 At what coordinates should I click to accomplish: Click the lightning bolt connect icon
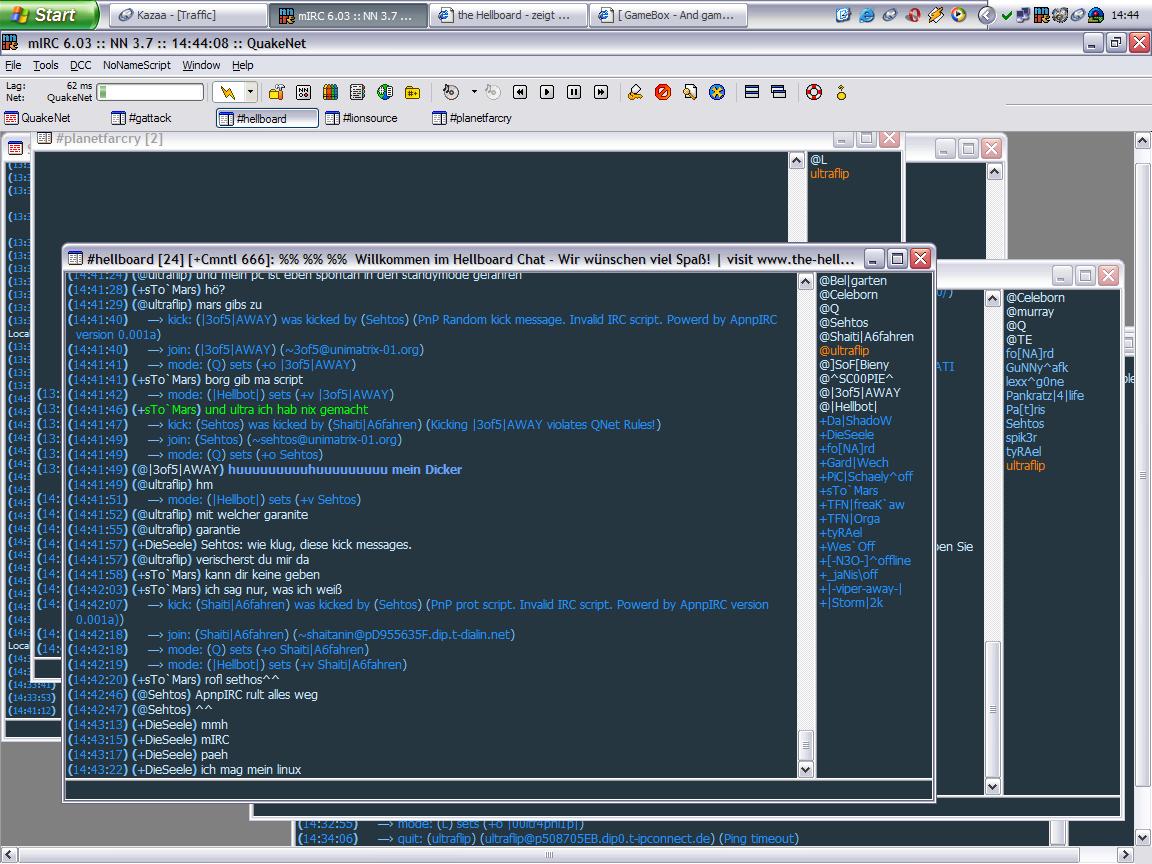tap(229, 92)
